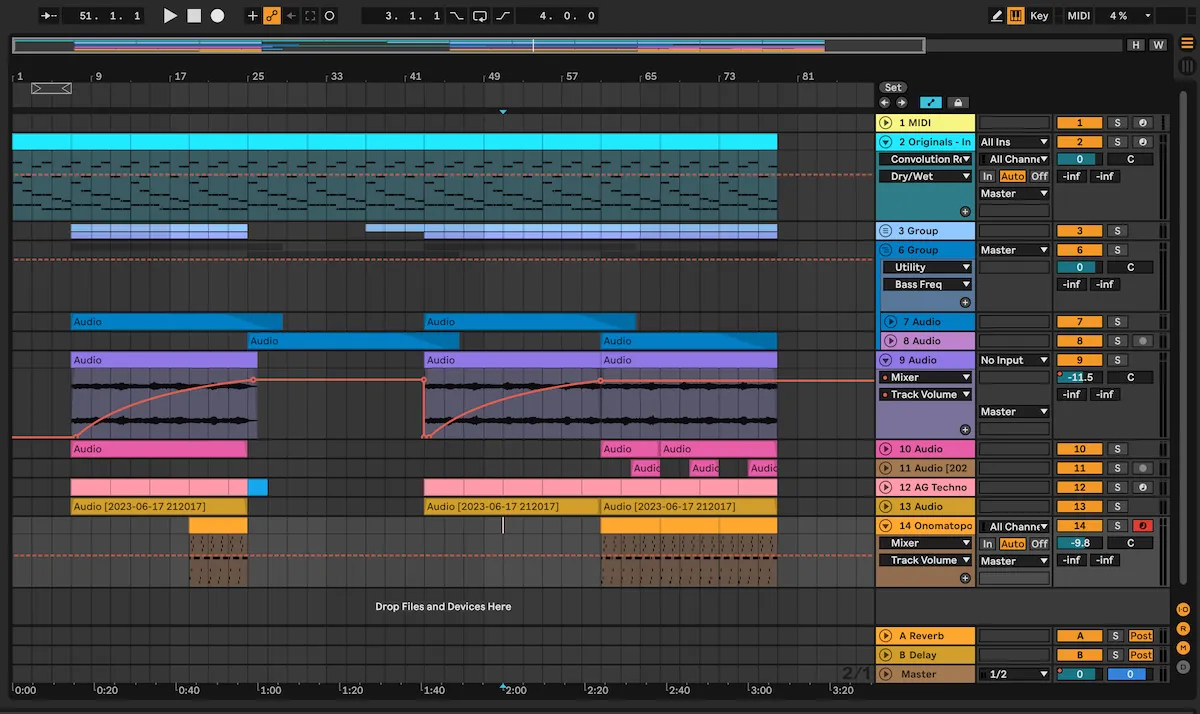
Task: Toggle the Follow arrow button beside position
Action: pos(48,16)
